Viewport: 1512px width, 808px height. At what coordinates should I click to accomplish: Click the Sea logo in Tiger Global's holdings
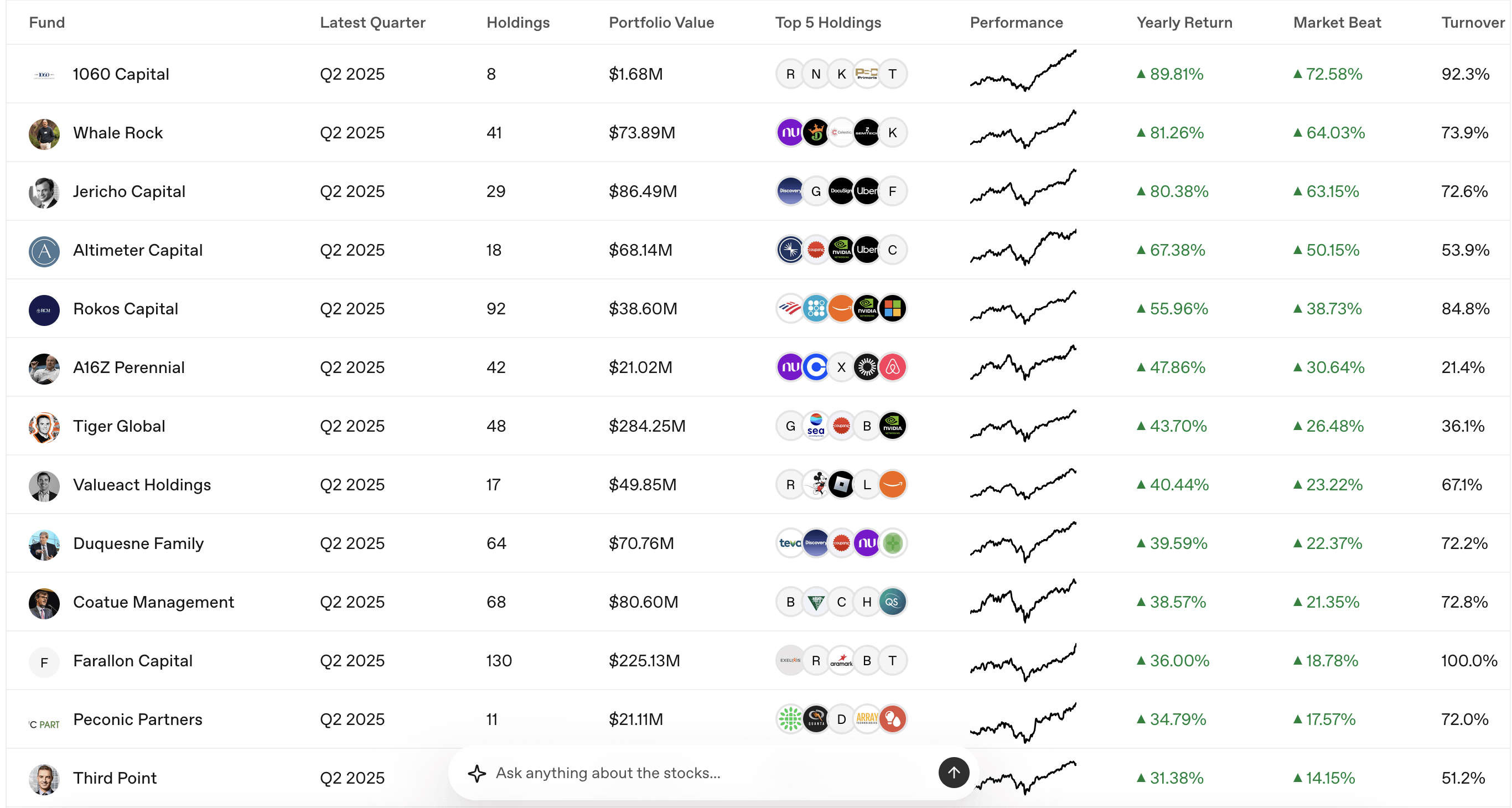tap(816, 426)
